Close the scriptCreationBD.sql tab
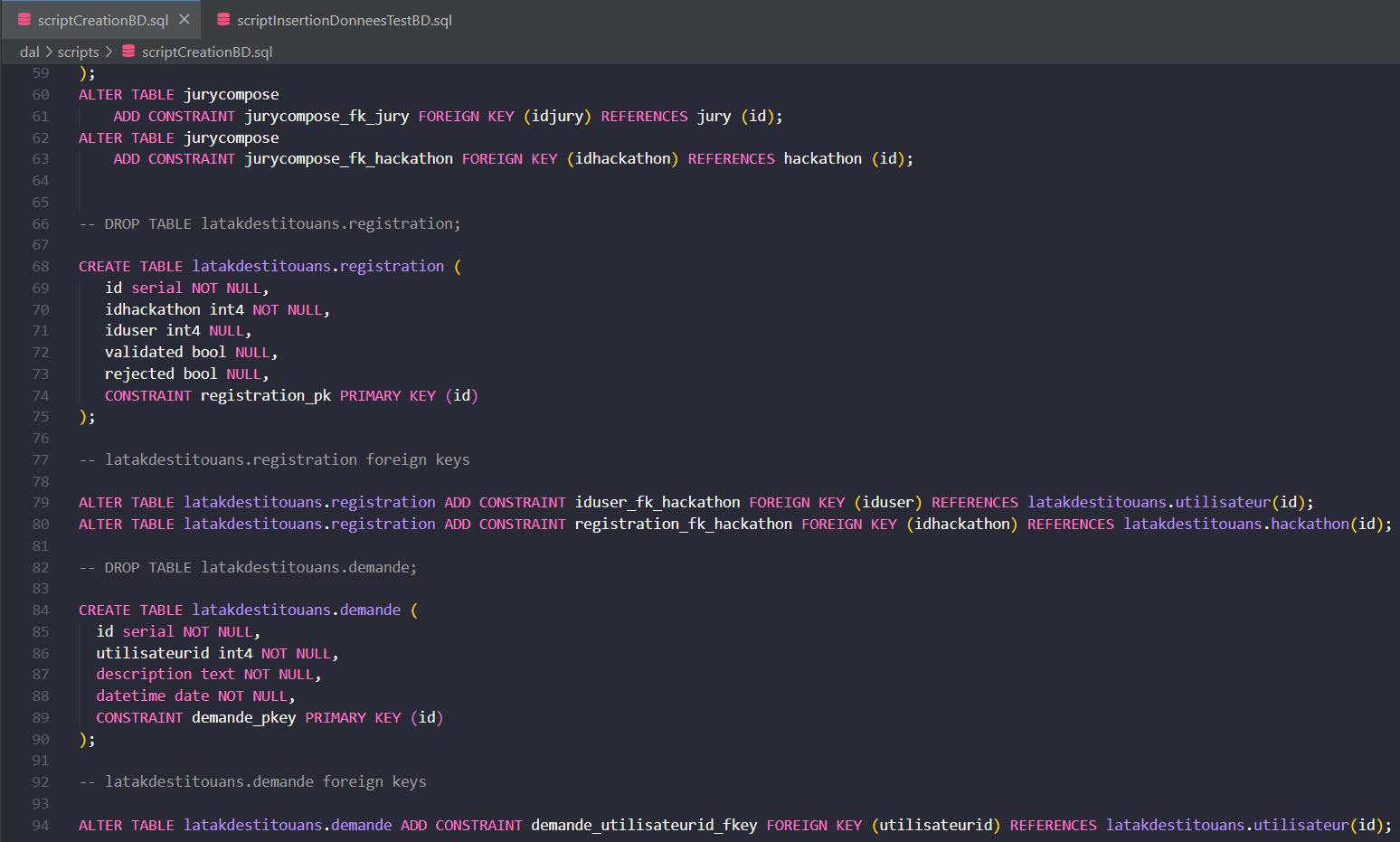The image size is (1400, 842). (x=184, y=19)
